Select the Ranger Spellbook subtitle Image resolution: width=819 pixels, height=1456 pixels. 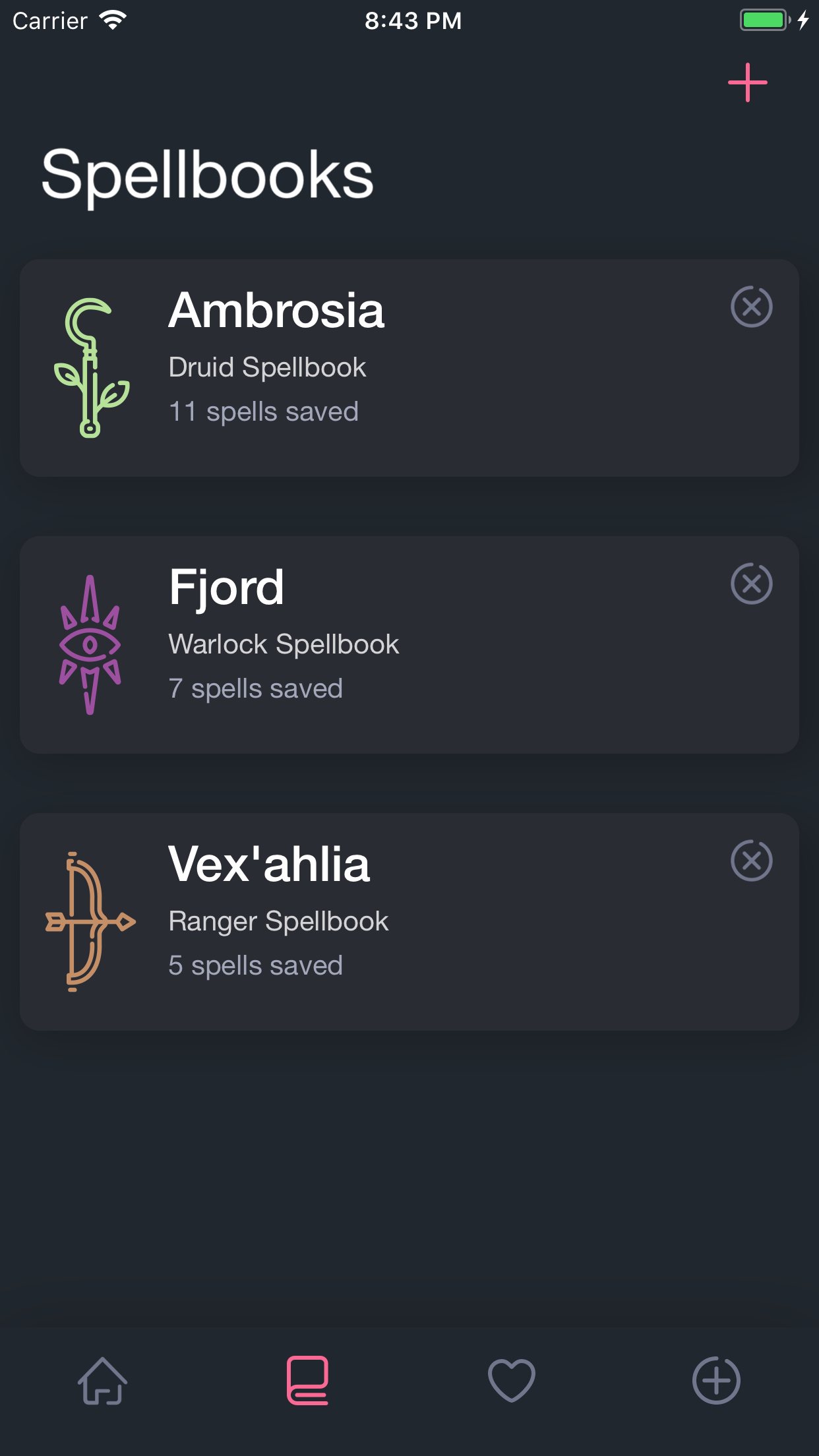pos(278,921)
